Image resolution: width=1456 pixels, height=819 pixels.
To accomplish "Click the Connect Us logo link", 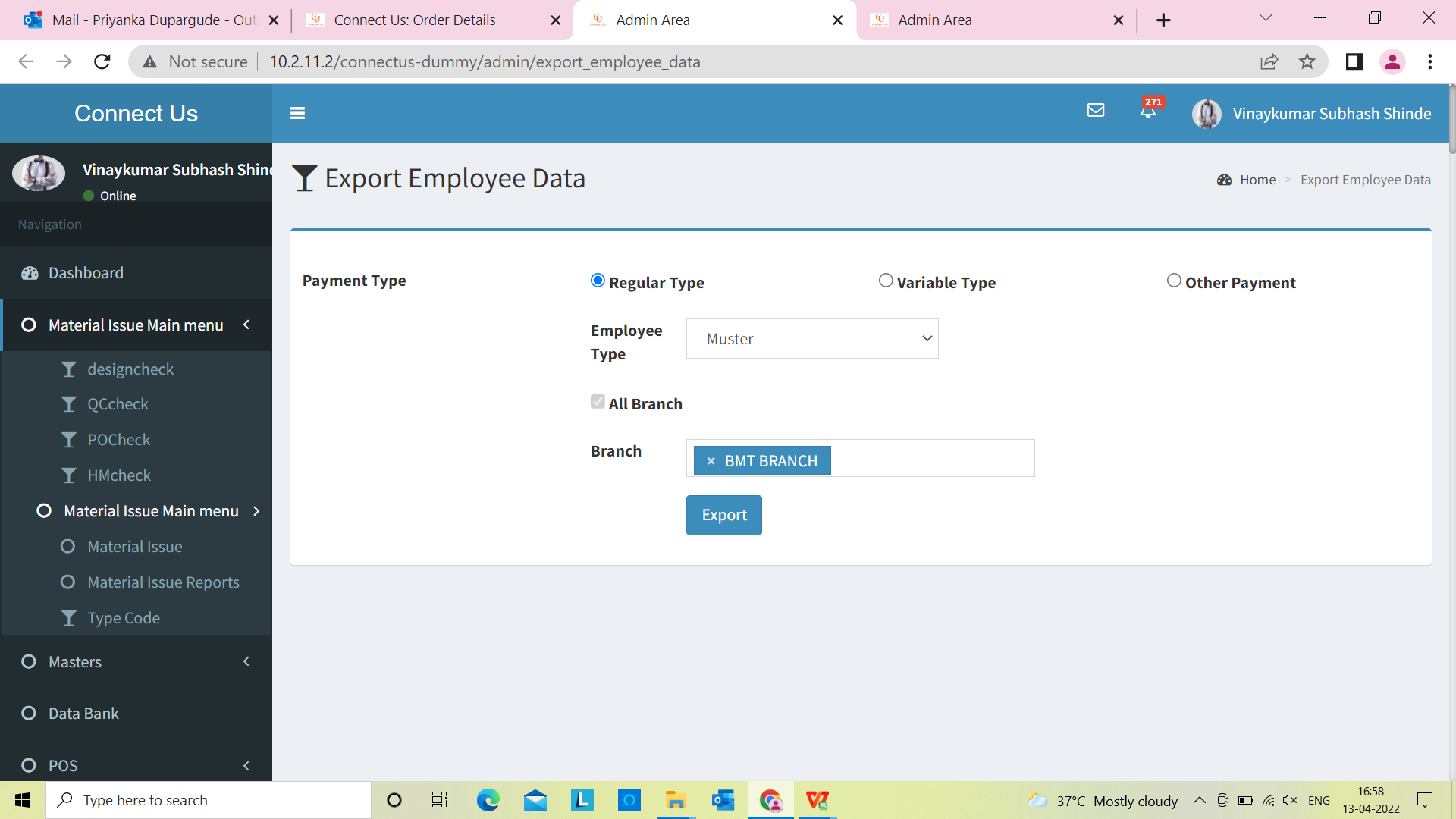I will [x=136, y=114].
